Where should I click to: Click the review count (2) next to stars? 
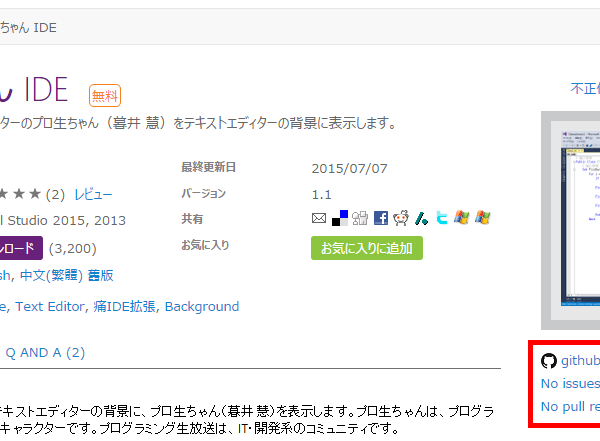click(x=55, y=194)
